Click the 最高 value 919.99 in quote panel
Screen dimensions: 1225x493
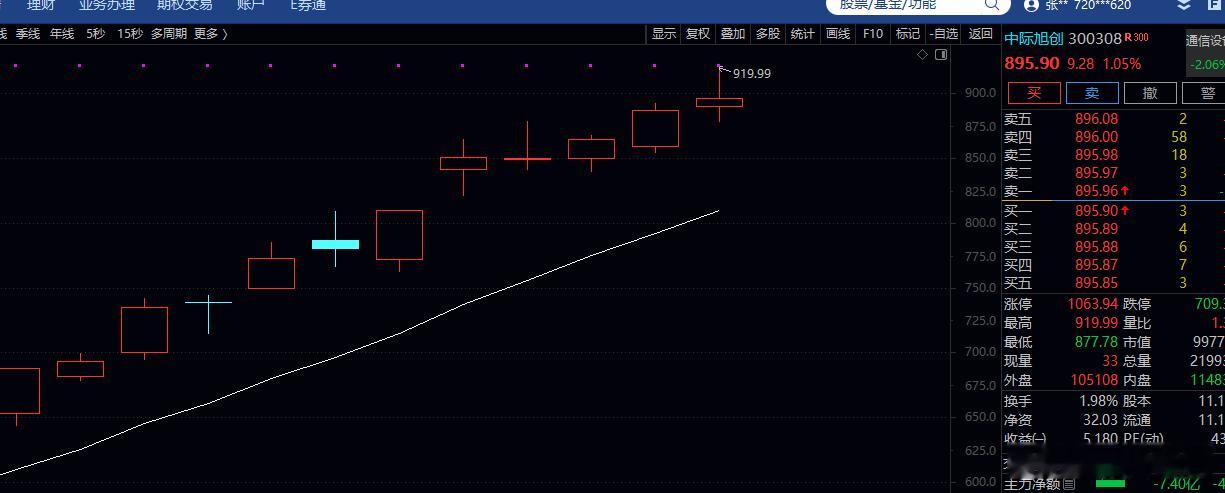pyautogui.click(x=1096, y=323)
